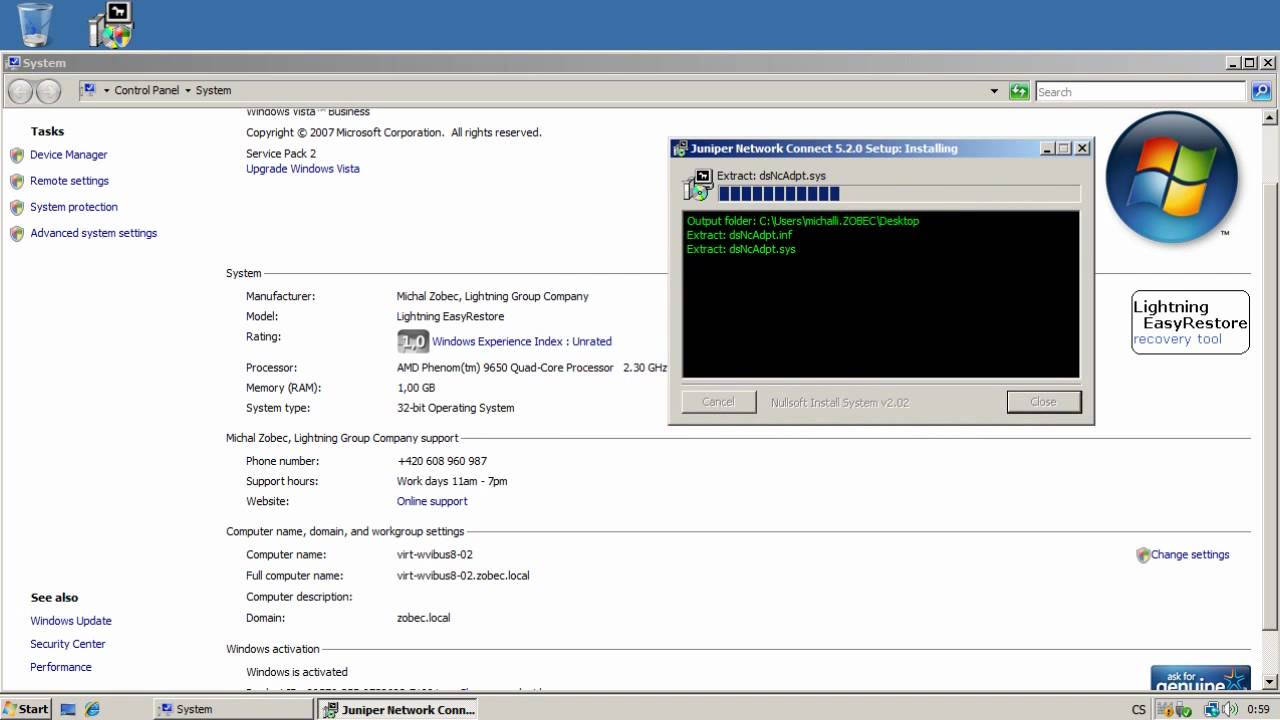Open Remote settings
Screen dimensions: 1280x720
click(69, 181)
